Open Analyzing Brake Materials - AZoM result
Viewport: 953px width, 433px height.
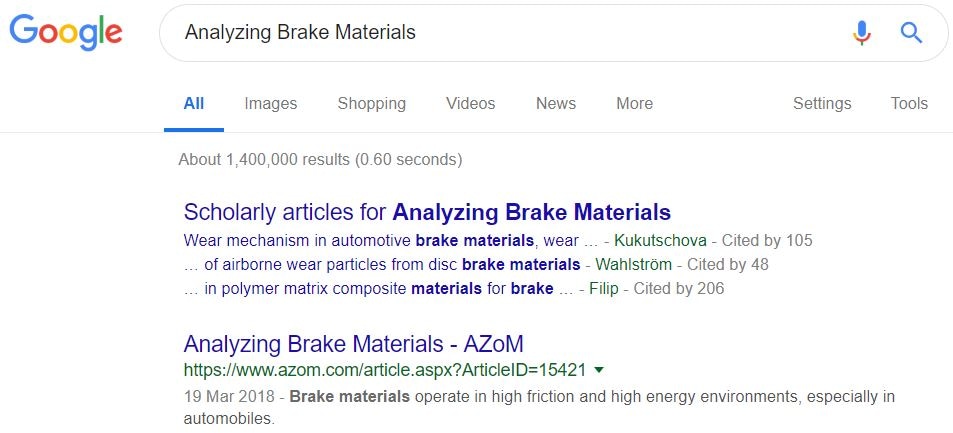pyautogui.click(x=353, y=344)
